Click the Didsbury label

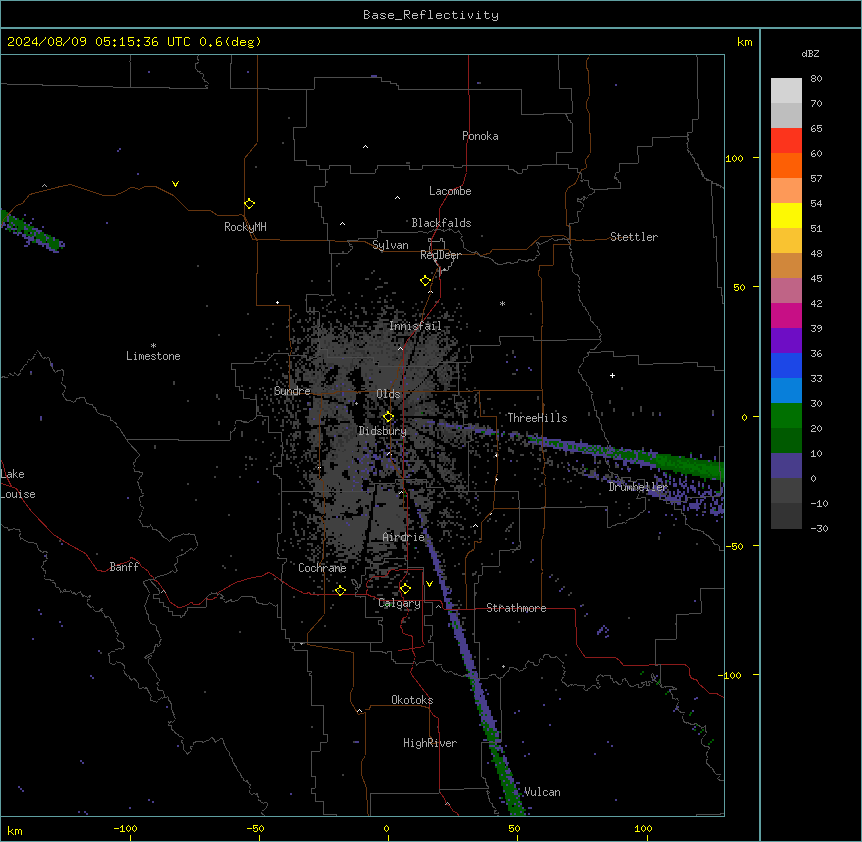pyautogui.click(x=382, y=431)
